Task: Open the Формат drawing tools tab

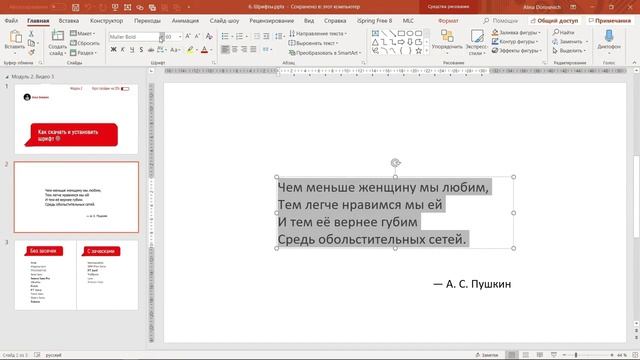Action: click(448, 20)
